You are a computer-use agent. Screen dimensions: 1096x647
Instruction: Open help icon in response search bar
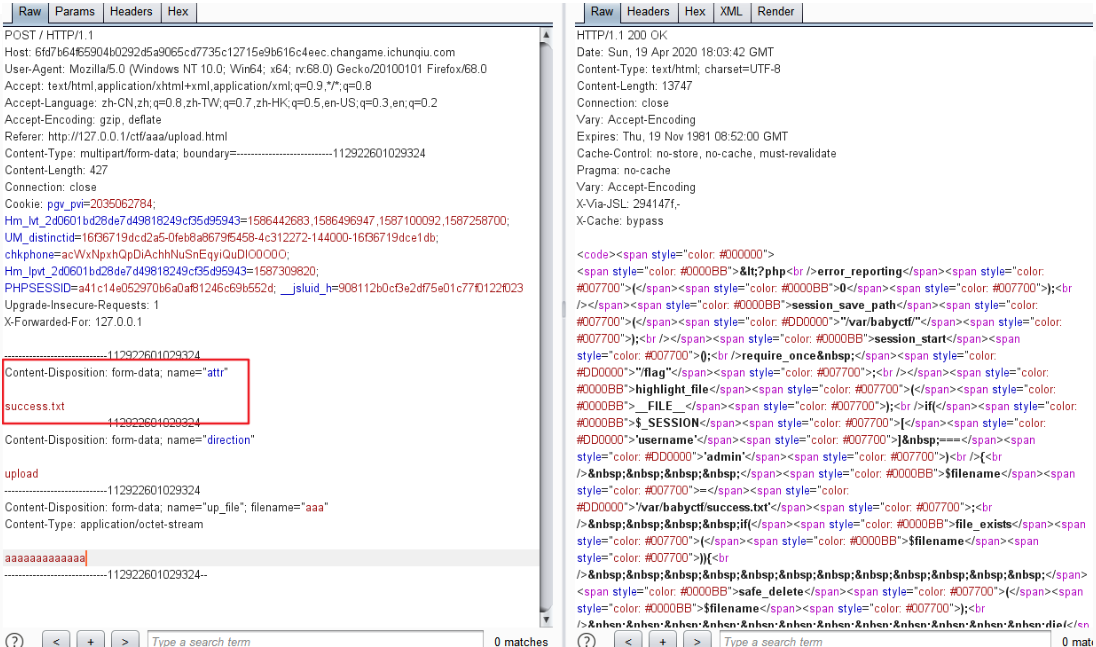click(x=588, y=640)
